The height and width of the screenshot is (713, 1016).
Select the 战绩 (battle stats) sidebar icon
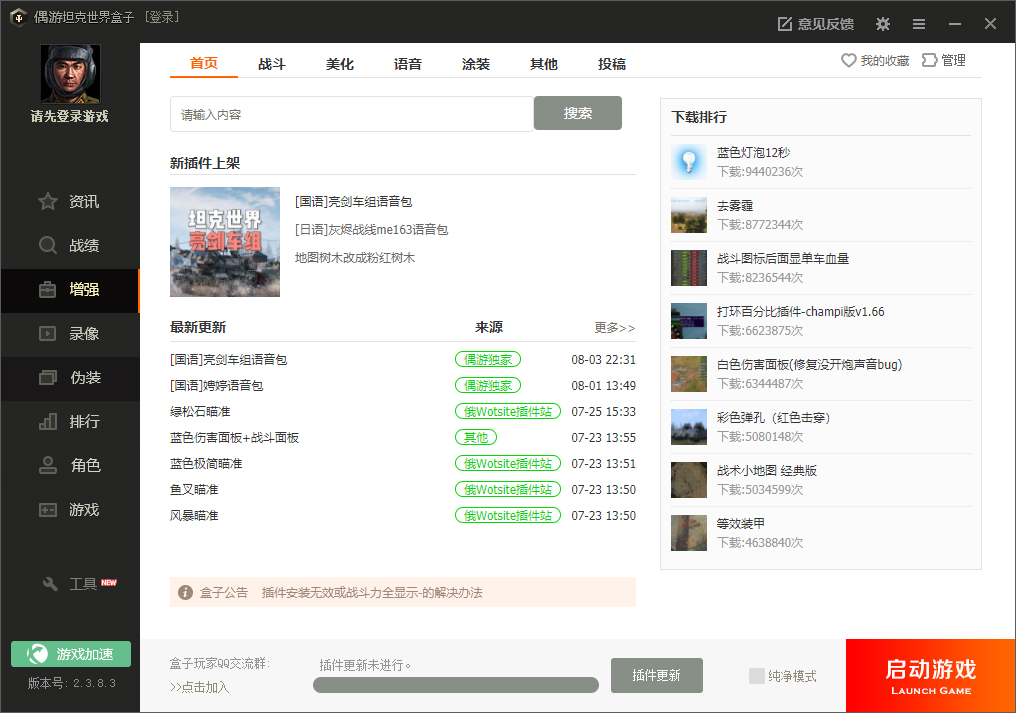pyautogui.click(x=70, y=245)
